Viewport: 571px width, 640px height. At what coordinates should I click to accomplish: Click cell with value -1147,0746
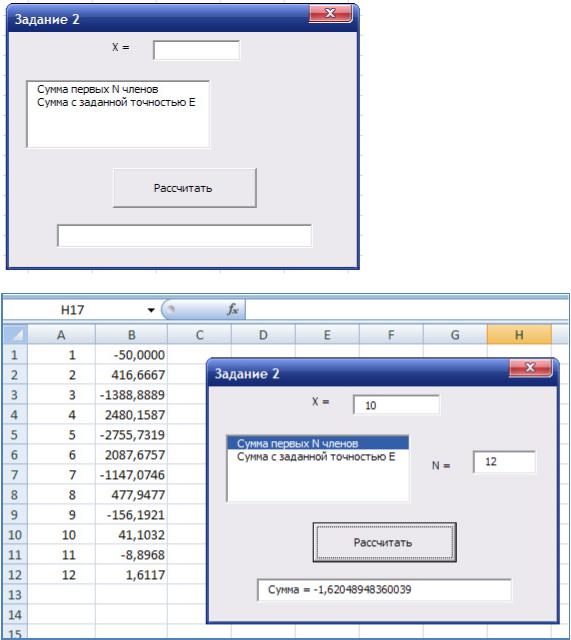[x=131, y=475]
